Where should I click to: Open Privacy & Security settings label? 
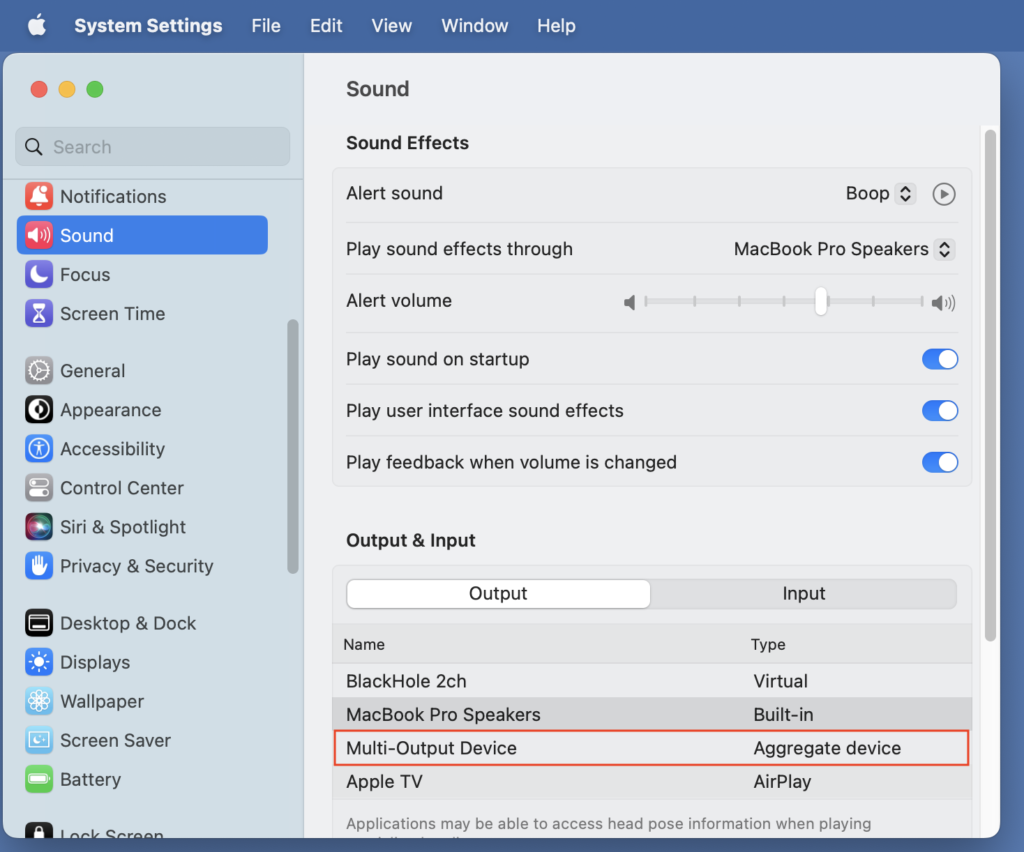coord(136,566)
